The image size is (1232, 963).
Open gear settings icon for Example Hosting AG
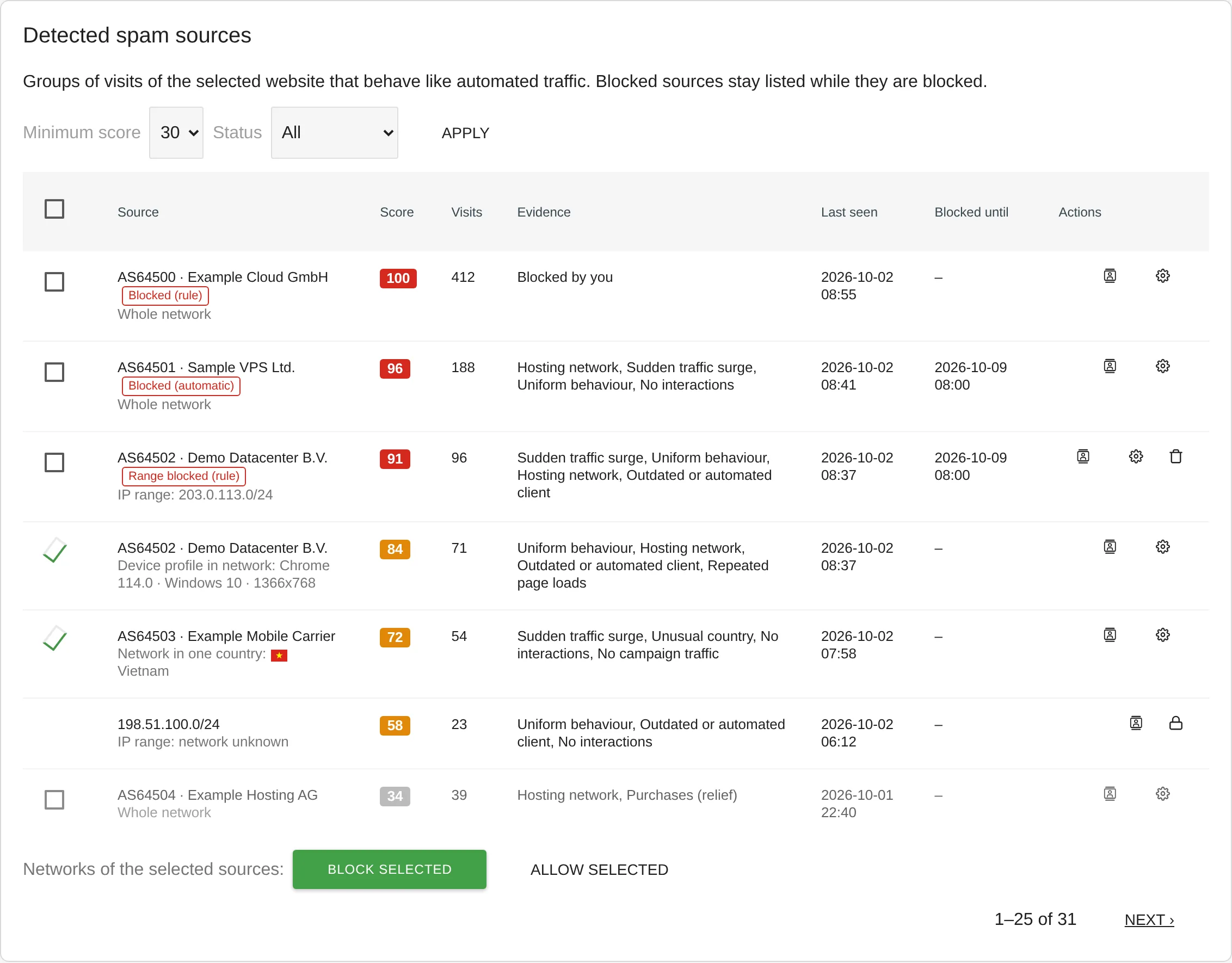[x=1162, y=794]
